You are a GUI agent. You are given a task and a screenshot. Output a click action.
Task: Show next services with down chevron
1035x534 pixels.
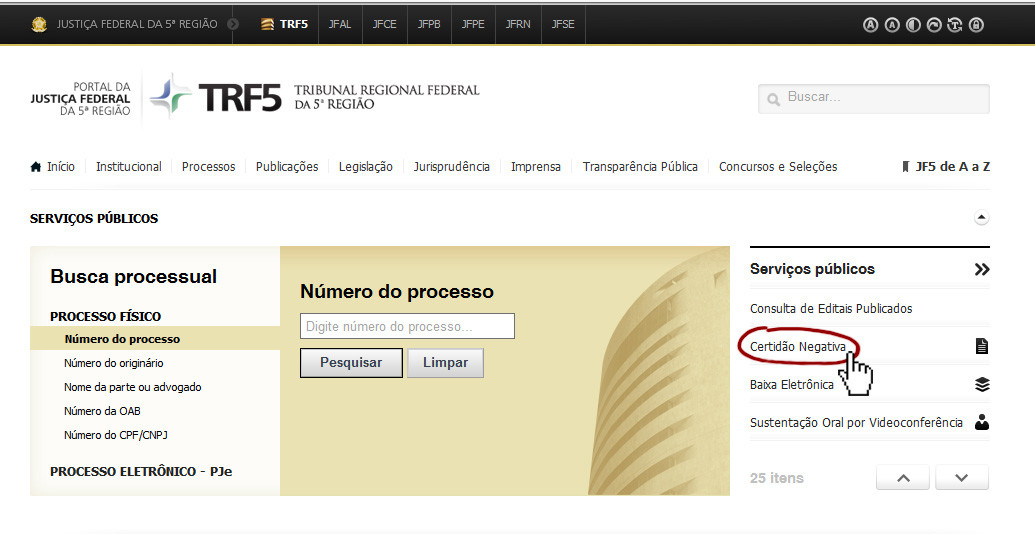[962, 477]
